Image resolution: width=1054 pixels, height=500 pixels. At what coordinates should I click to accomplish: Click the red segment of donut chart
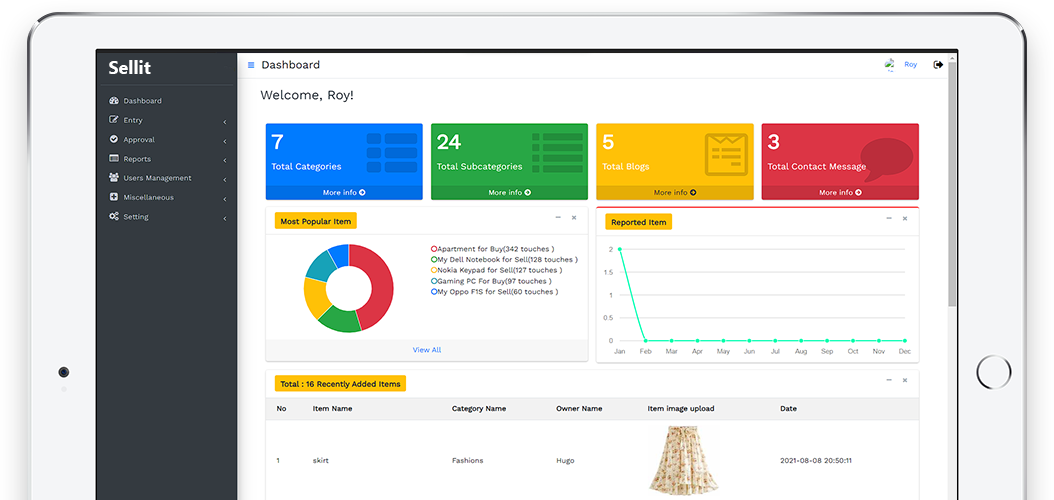pyautogui.click(x=377, y=287)
